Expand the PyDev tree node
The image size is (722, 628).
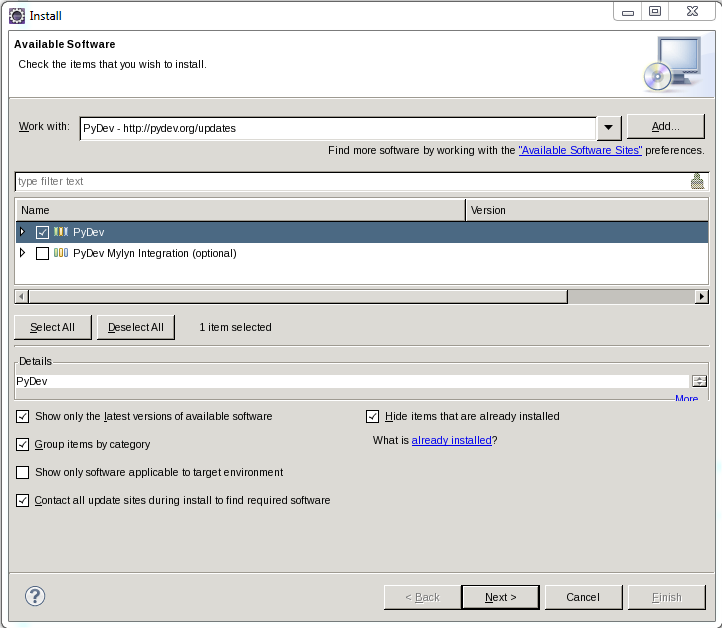tap(23, 232)
